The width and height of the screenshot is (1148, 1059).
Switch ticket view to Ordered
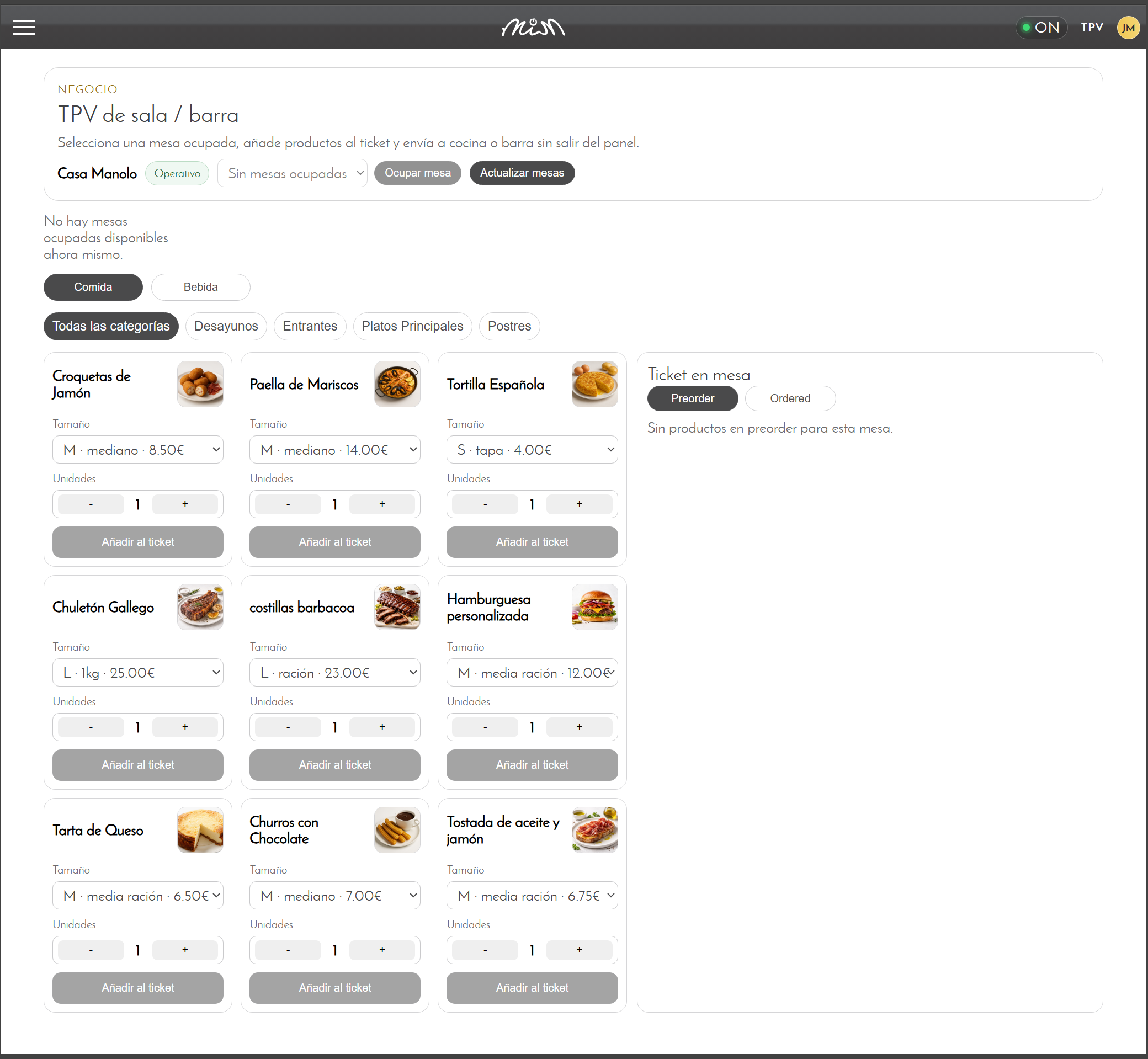pyautogui.click(x=790, y=398)
